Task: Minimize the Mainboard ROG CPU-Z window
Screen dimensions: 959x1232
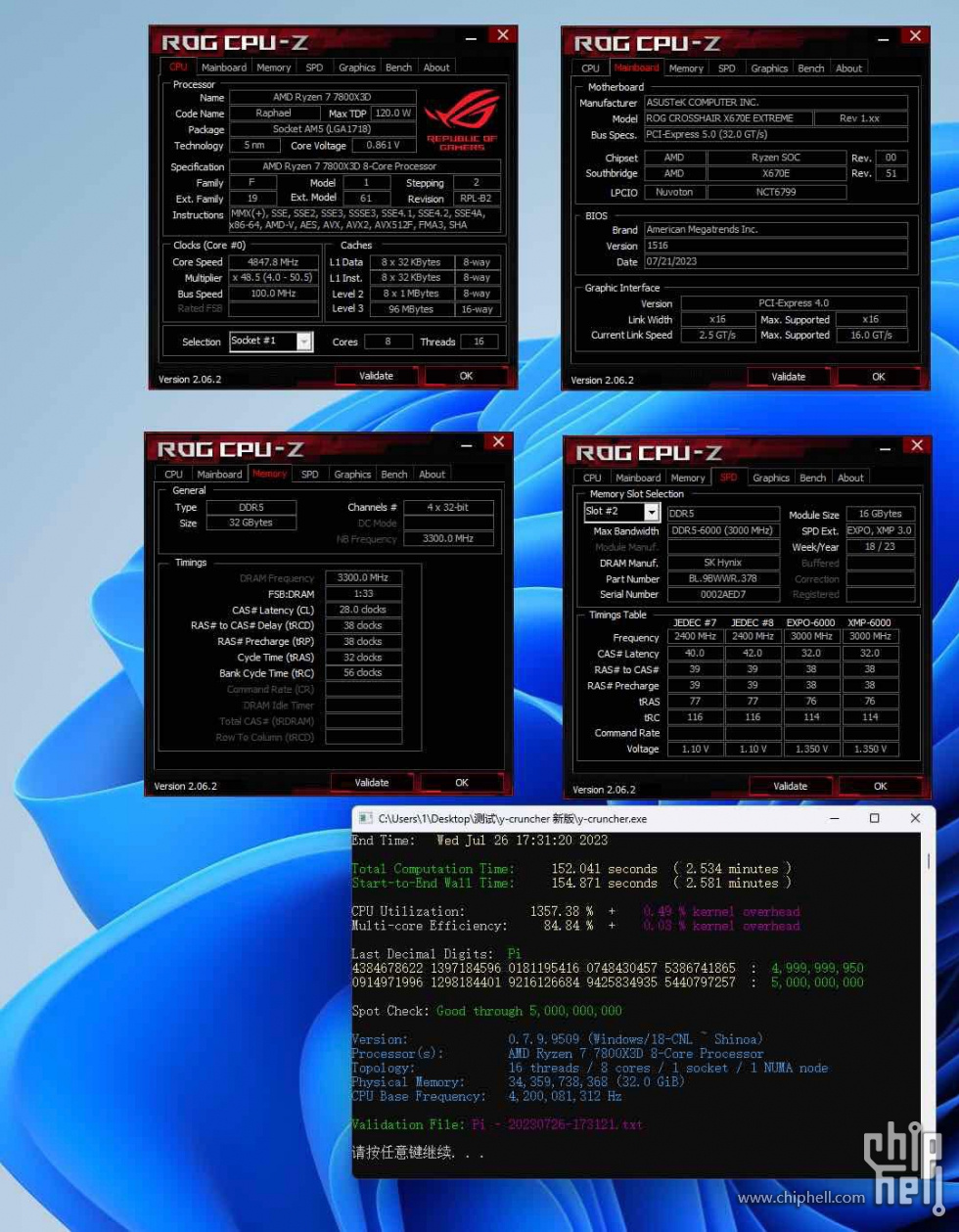Action: point(884,39)
